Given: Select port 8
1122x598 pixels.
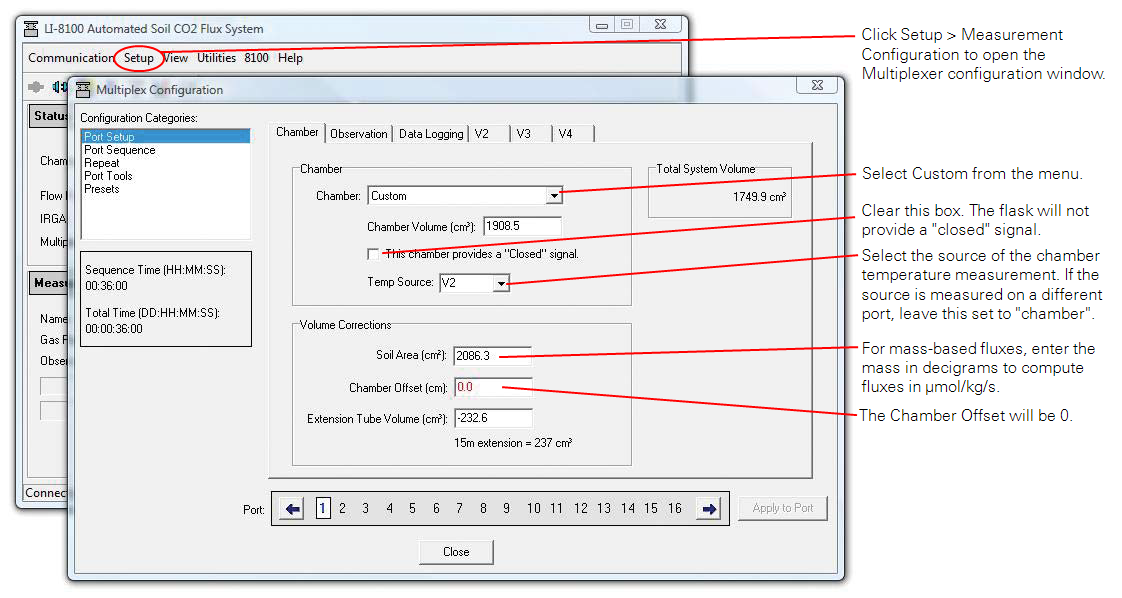Looking at the screenshot, I should coord(483,509).
